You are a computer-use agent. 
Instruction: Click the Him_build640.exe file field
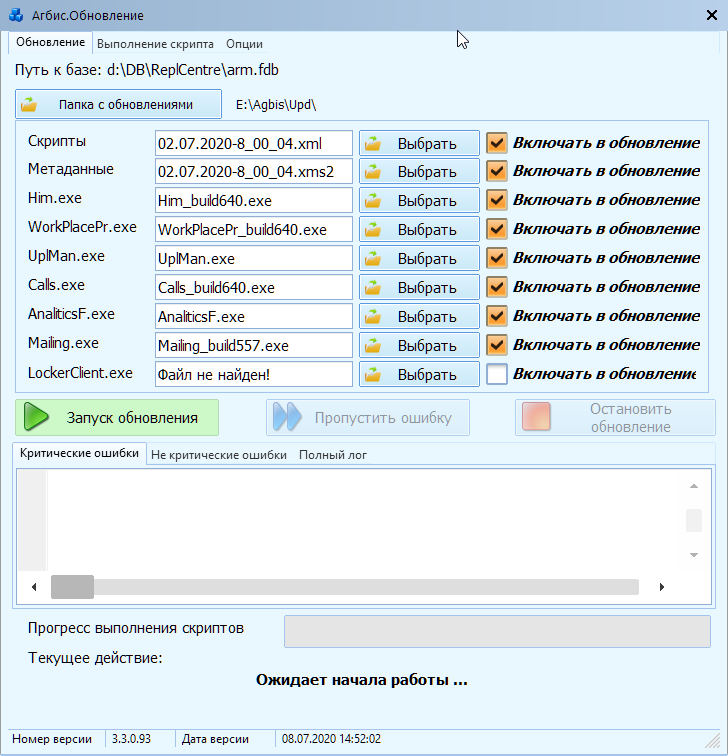[x=254, y=200]
